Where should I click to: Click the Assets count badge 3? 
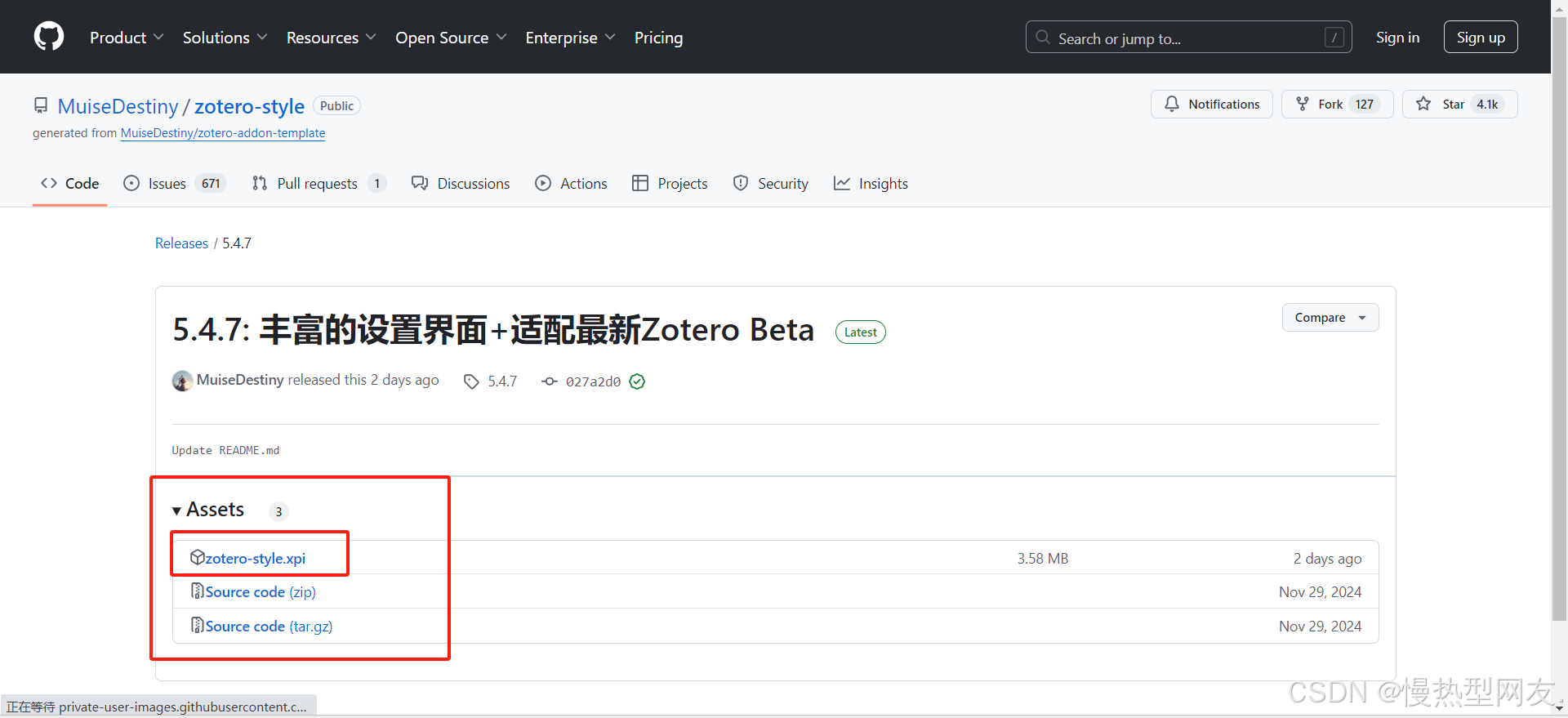278,511
